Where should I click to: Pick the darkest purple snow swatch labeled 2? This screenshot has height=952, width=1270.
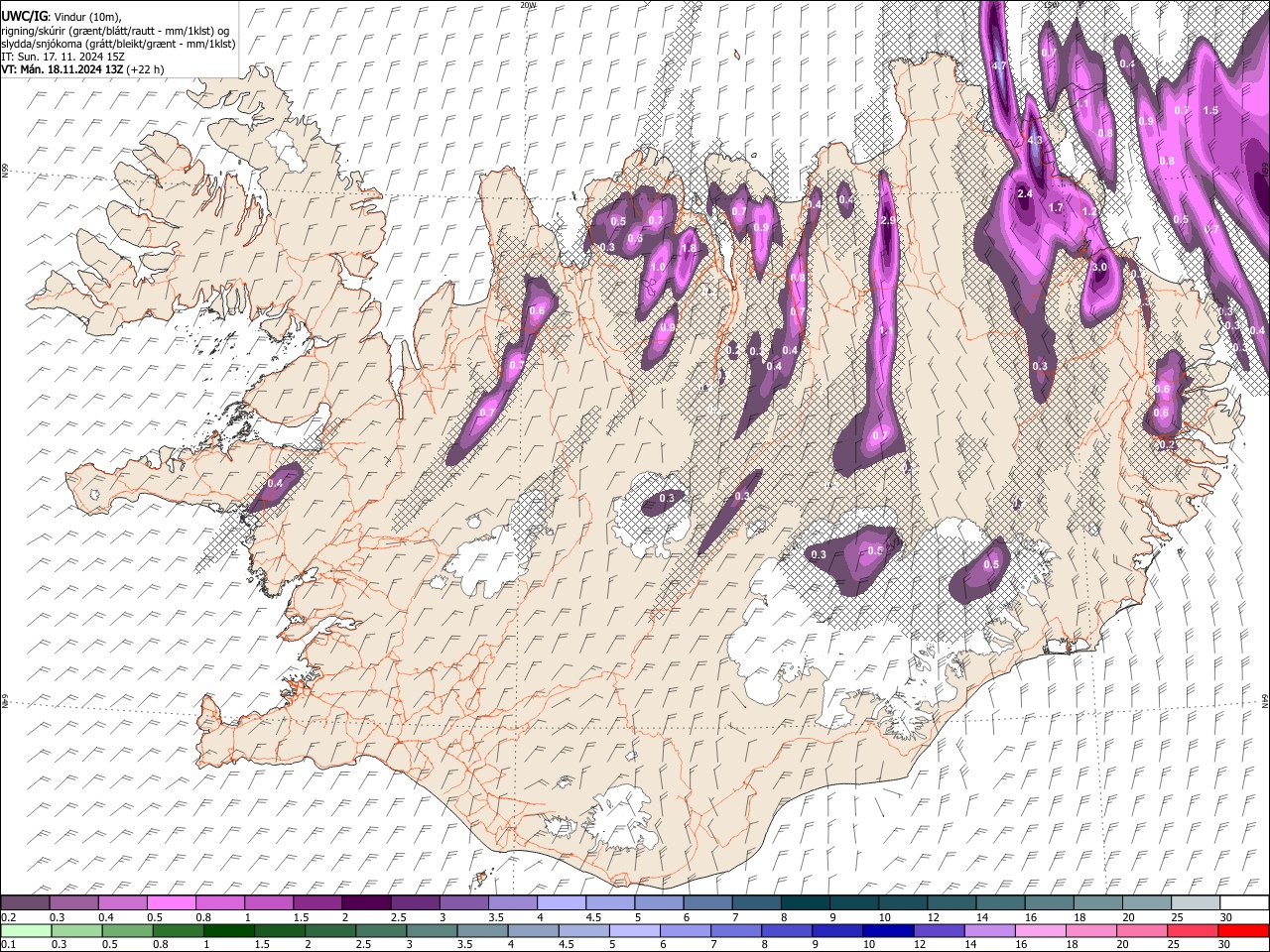coord(366,903)
